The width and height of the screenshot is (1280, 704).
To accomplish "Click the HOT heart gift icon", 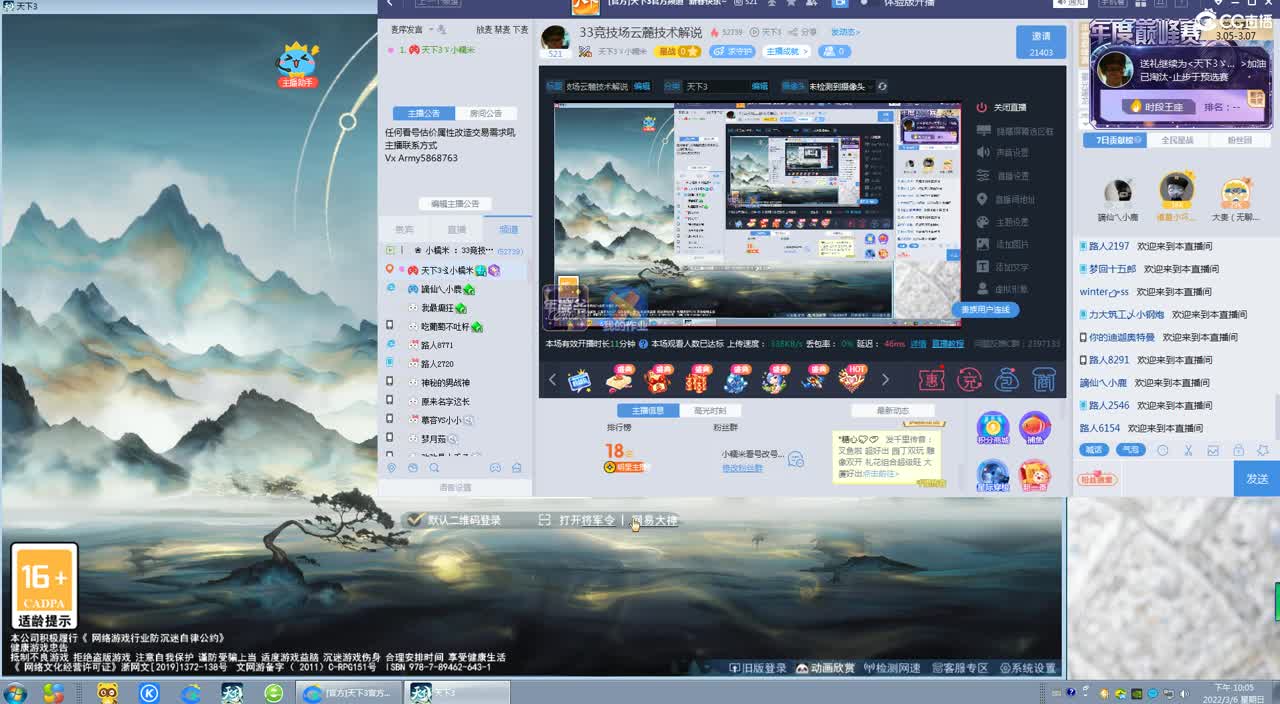I will [852, 378].
